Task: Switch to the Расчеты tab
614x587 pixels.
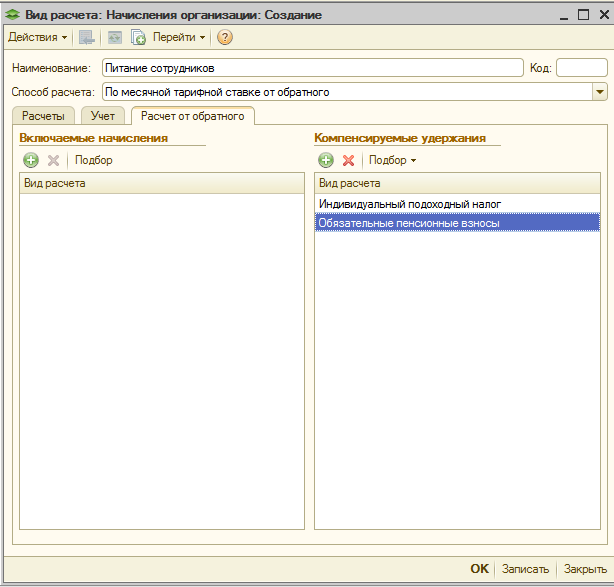Action: point(43,116)
